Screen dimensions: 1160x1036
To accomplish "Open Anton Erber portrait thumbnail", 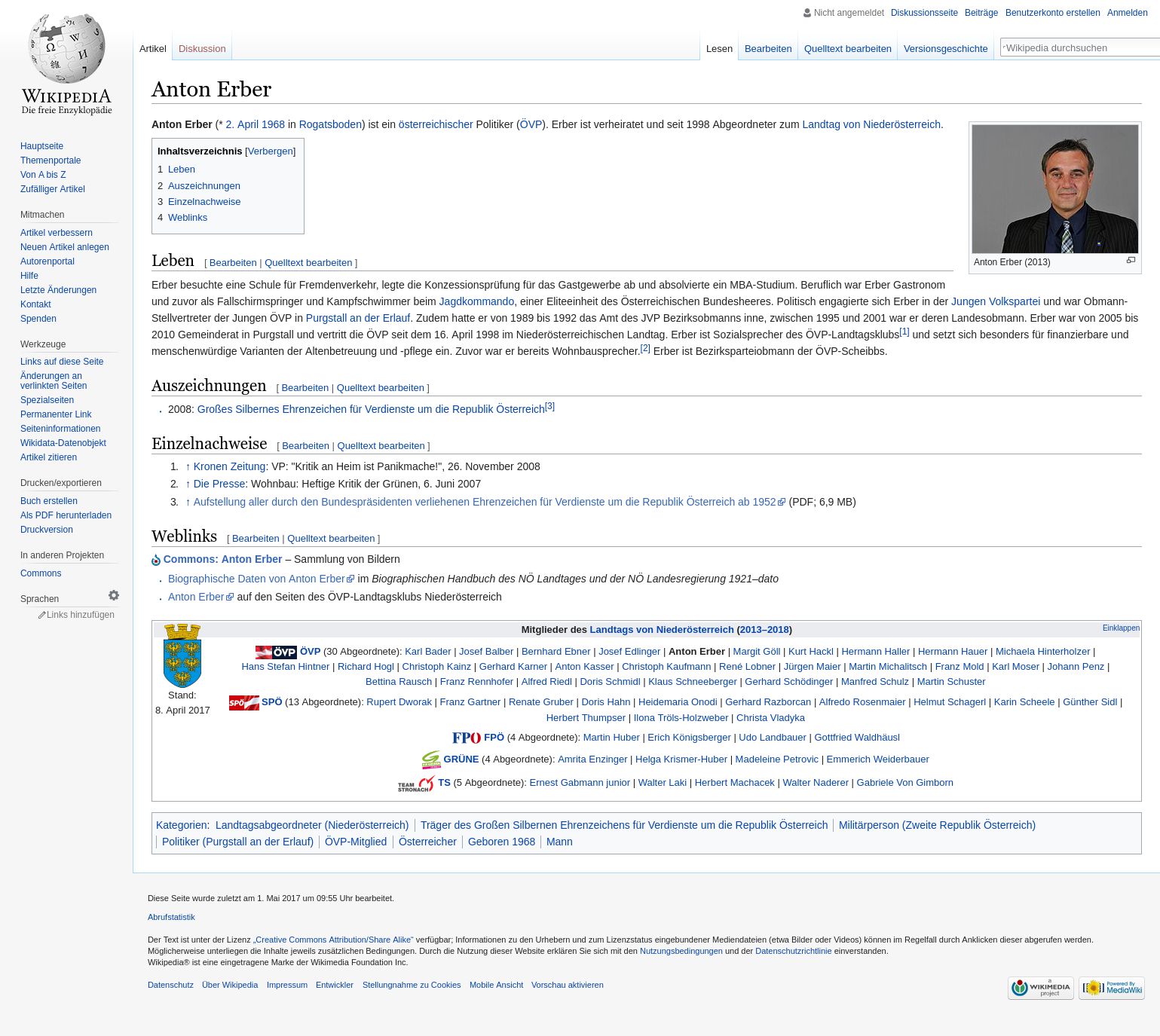I will pyautogui.click(x=1055, y=188).
